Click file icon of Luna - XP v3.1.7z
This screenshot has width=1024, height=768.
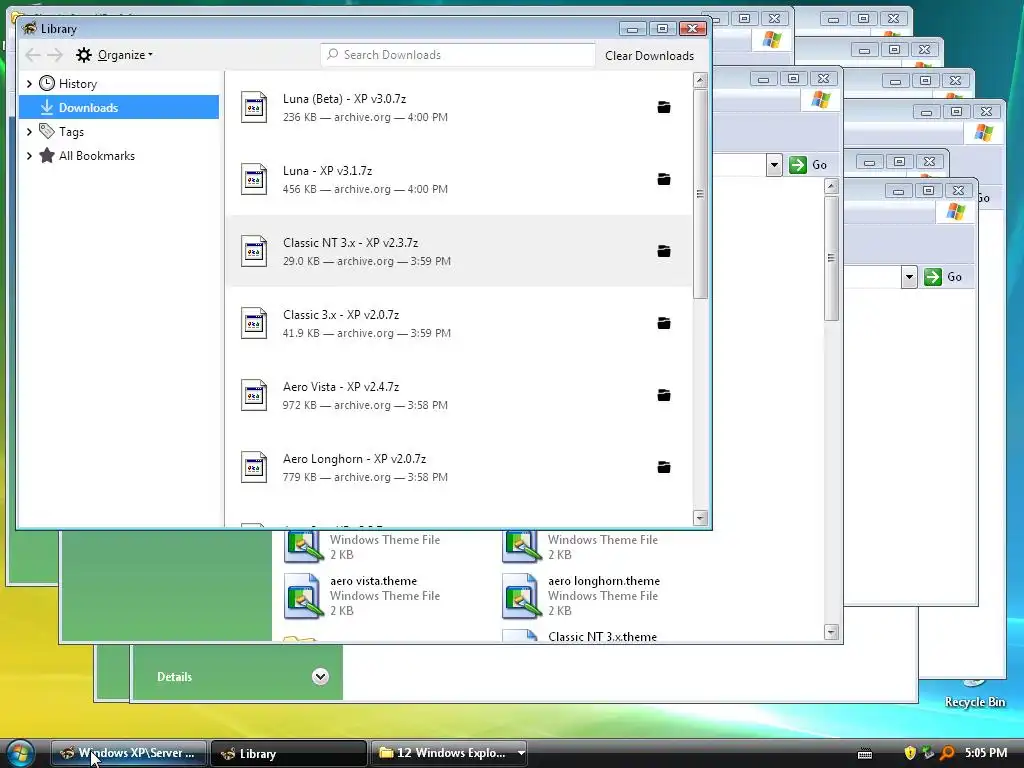pyautogui.click(x=254, y=179)
